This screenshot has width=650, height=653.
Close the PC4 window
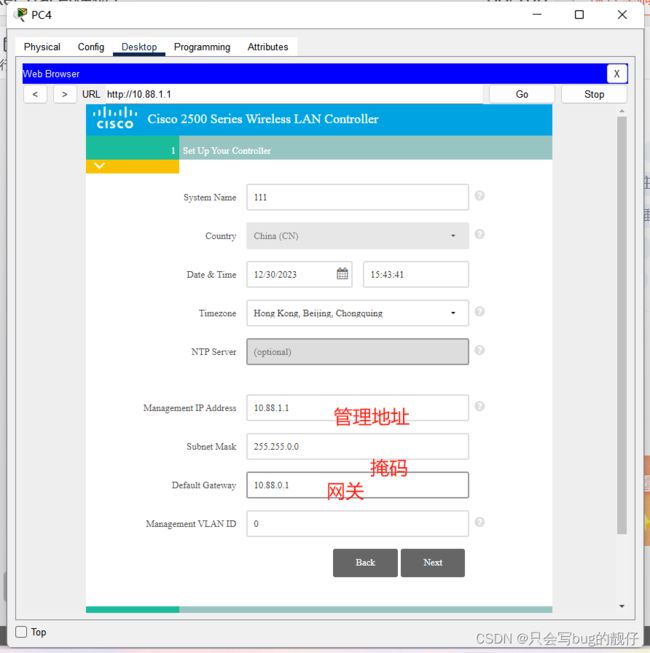click(x=622, y=15)
